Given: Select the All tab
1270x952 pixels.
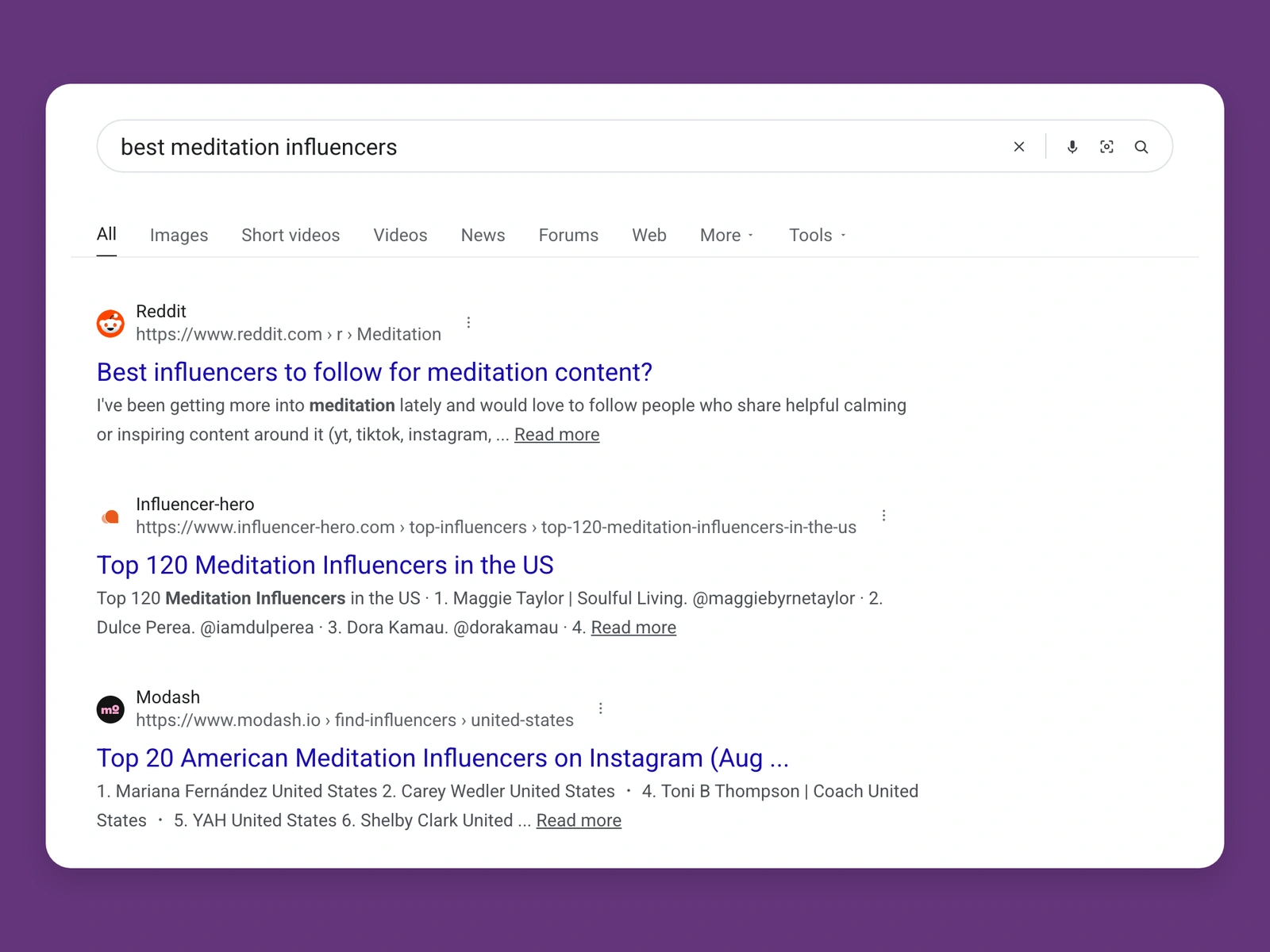Looking at the screenshot, I should 106,234.
